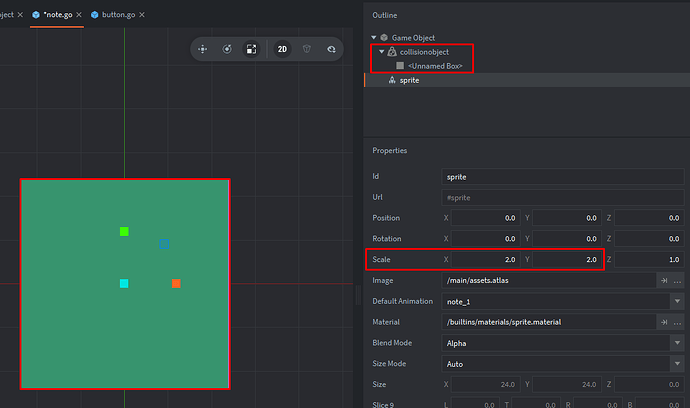
Task: Select the Move tool in viewport toolbar
Action: click(x=203, y=48)
